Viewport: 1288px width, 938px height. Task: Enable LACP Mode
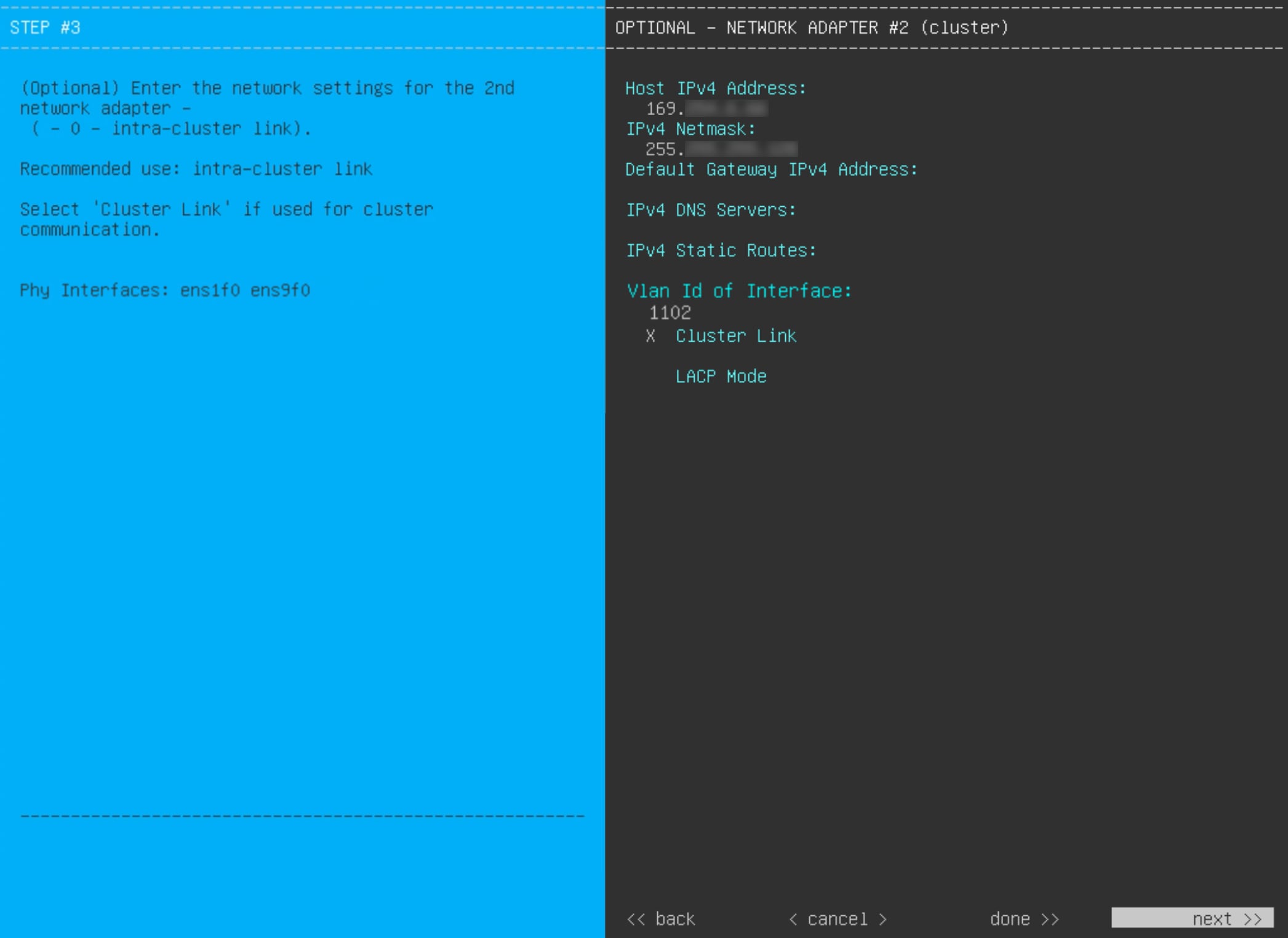[x=721, y=375]
